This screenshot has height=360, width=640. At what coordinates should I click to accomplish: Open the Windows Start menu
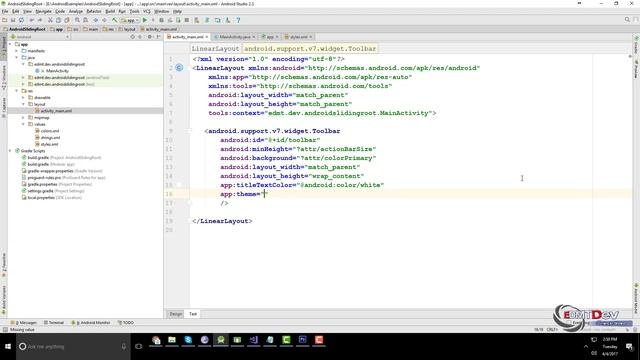click(8, 347)
